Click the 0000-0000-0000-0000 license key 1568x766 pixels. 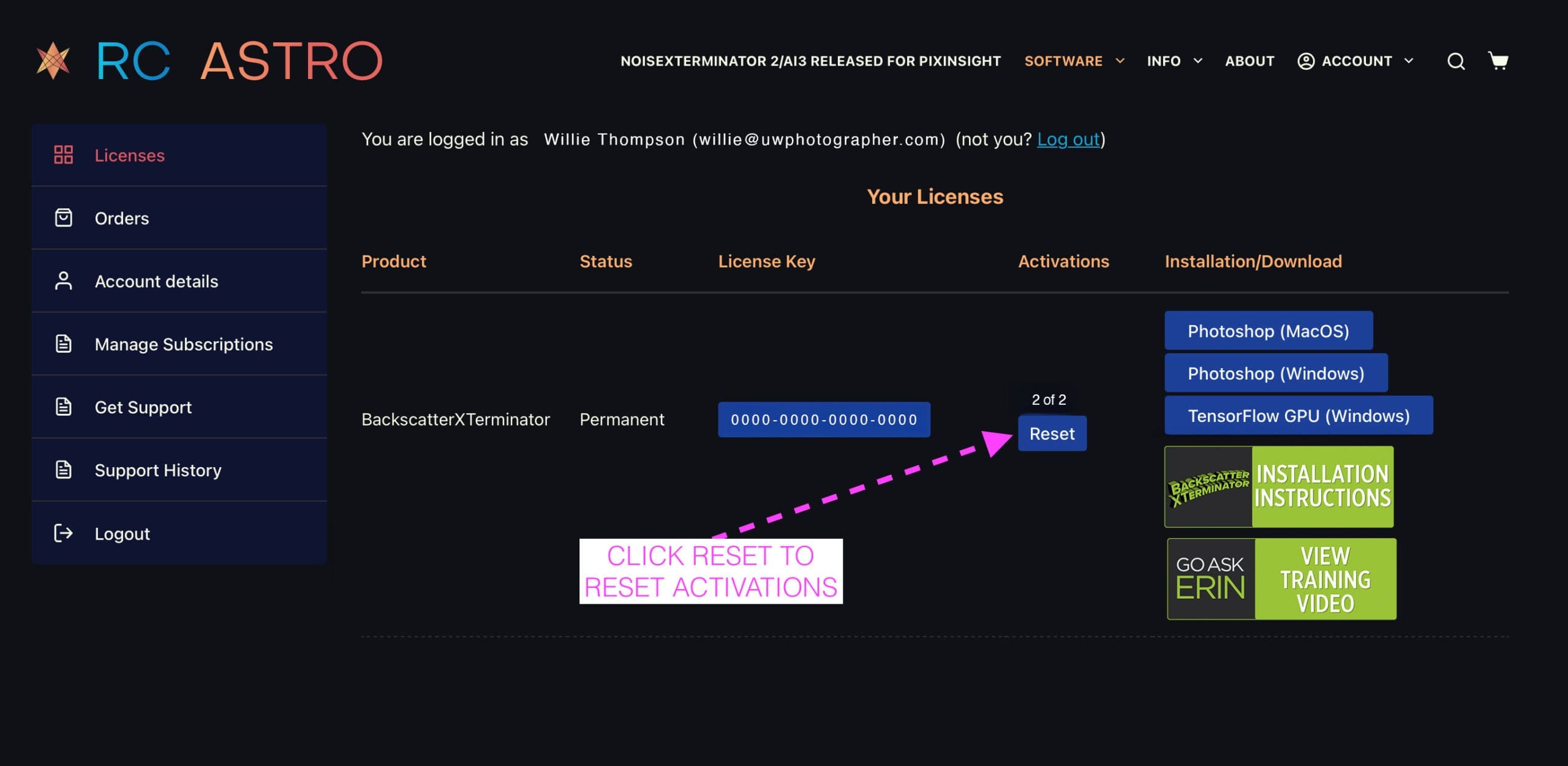coord(824,419)
